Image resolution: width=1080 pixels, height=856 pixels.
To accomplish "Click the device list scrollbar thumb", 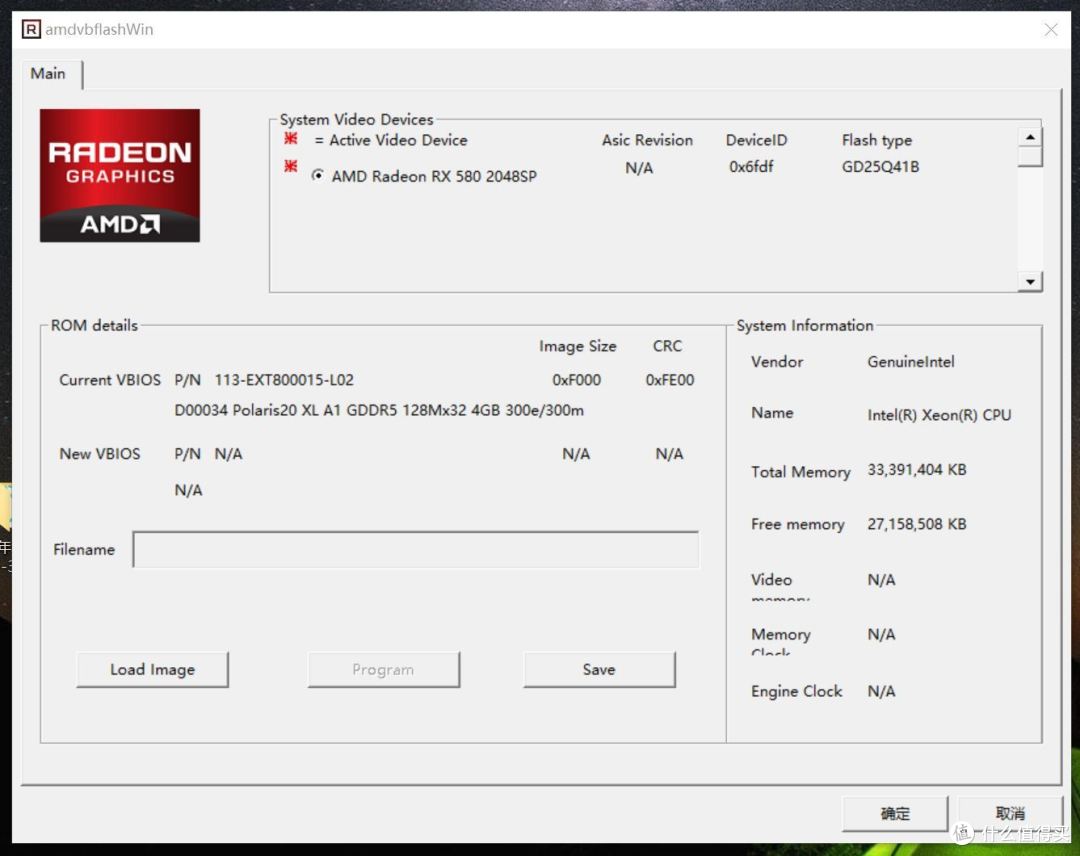I will (1030, 157).
